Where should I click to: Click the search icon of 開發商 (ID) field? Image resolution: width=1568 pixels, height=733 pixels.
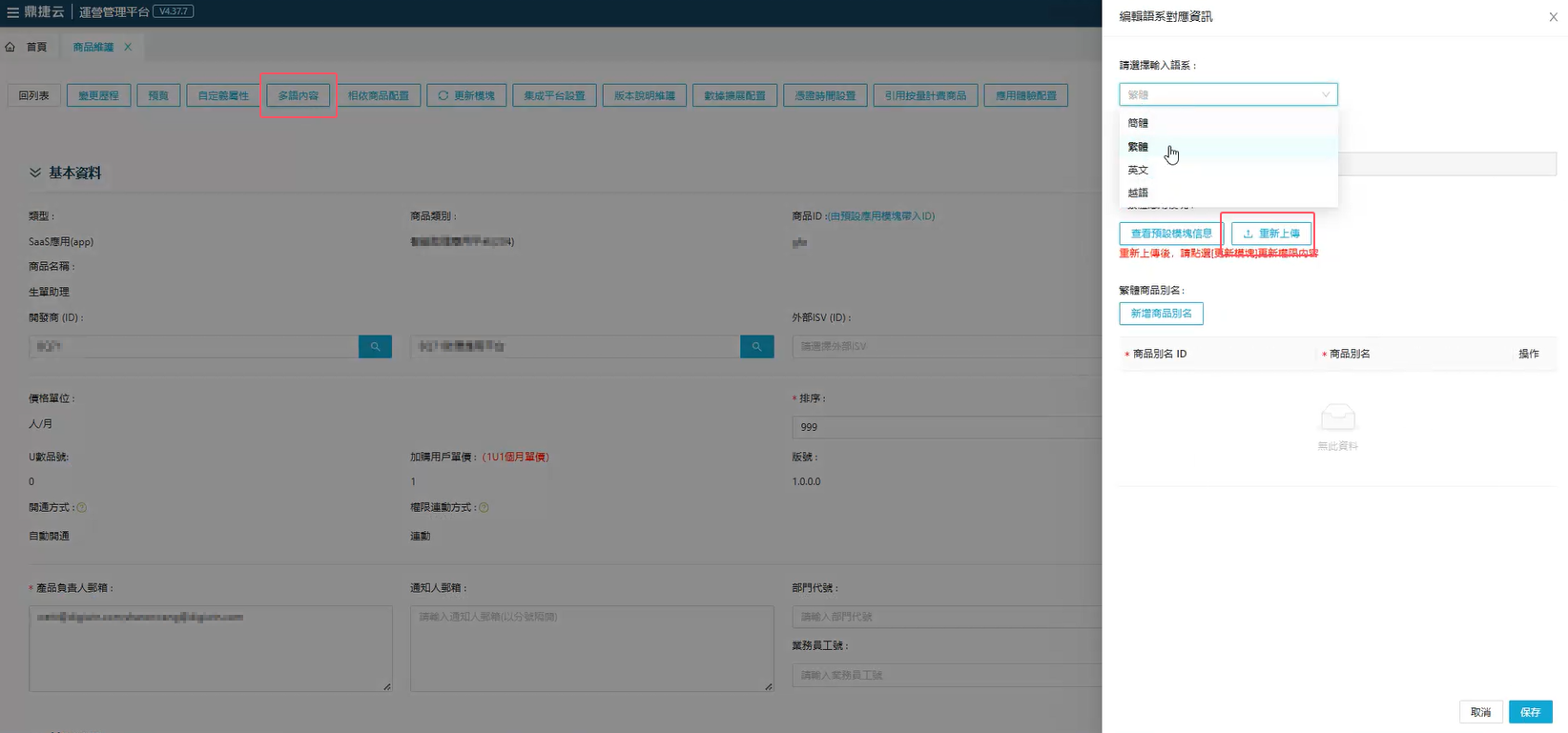375,347
